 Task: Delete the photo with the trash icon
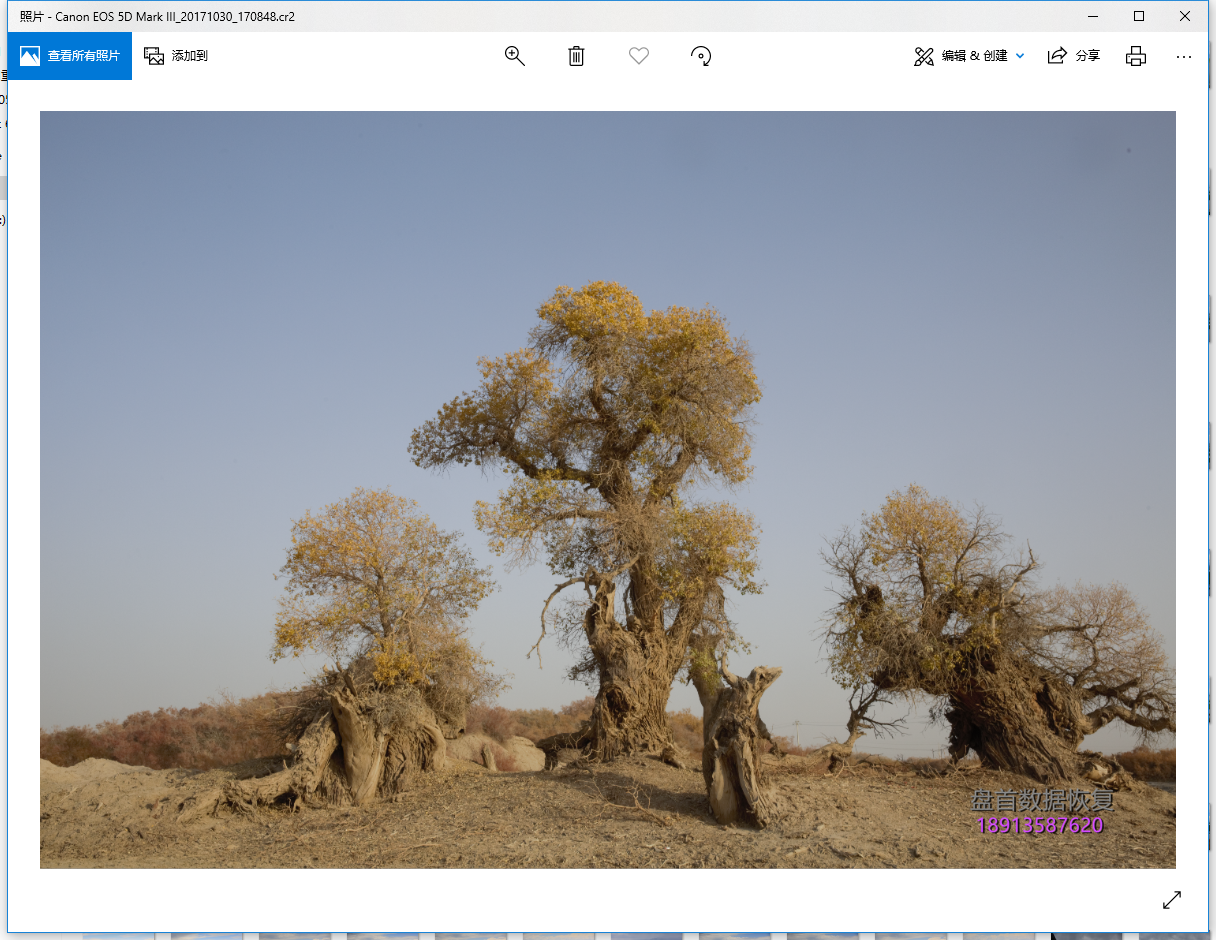click(x=576, y=56)
